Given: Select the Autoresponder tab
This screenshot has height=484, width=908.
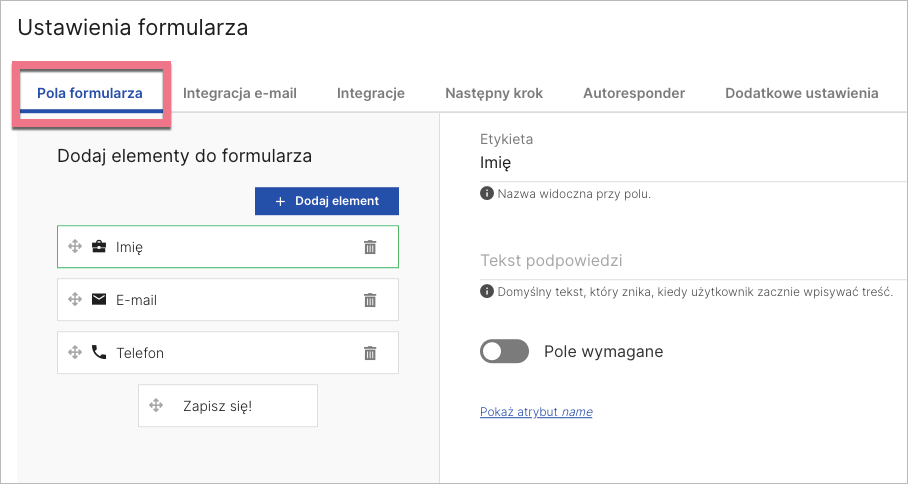Looking at the screenshot, I should click(x=634, y=94).
